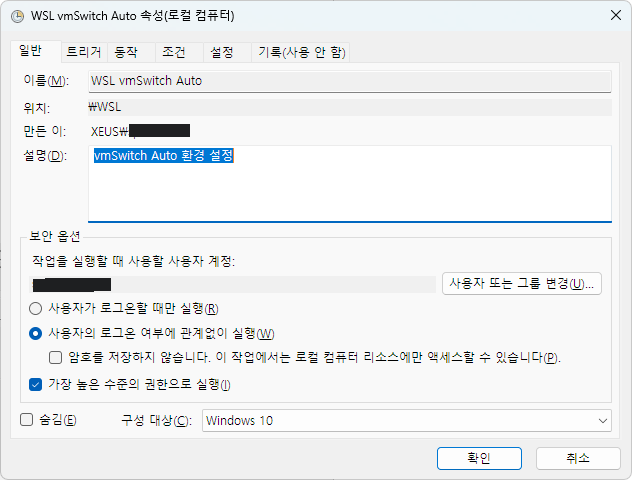Click inside the 설명 description text box
This screenshot has height=480, width=632.
click(348, 185)
